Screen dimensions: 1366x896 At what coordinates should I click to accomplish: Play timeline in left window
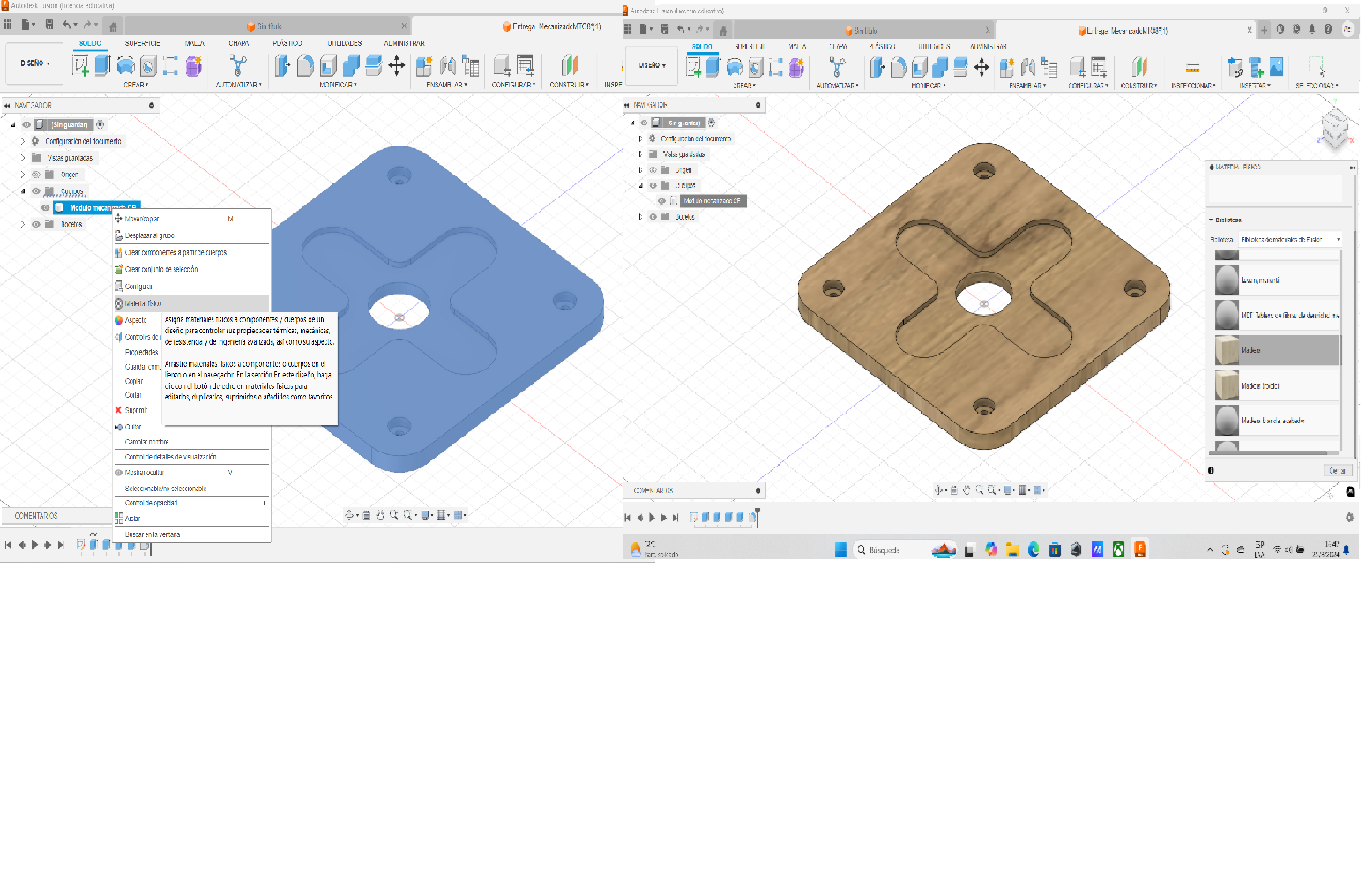pyautogui.click(x=34, y=545)
